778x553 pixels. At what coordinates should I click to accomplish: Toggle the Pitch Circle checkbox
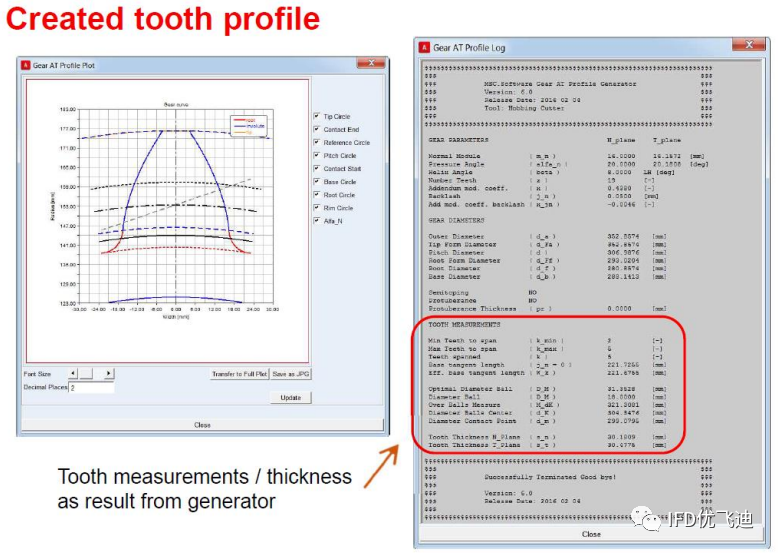point(317,155)
